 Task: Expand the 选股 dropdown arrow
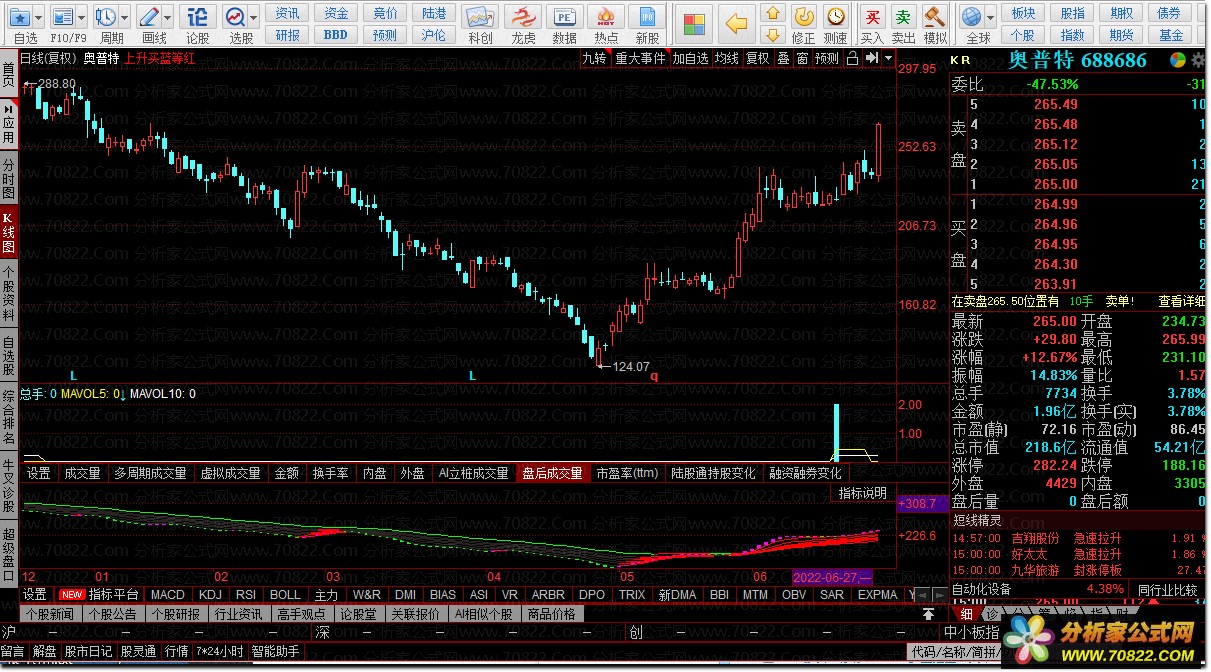pyautogui.click(x=254, y=17)
